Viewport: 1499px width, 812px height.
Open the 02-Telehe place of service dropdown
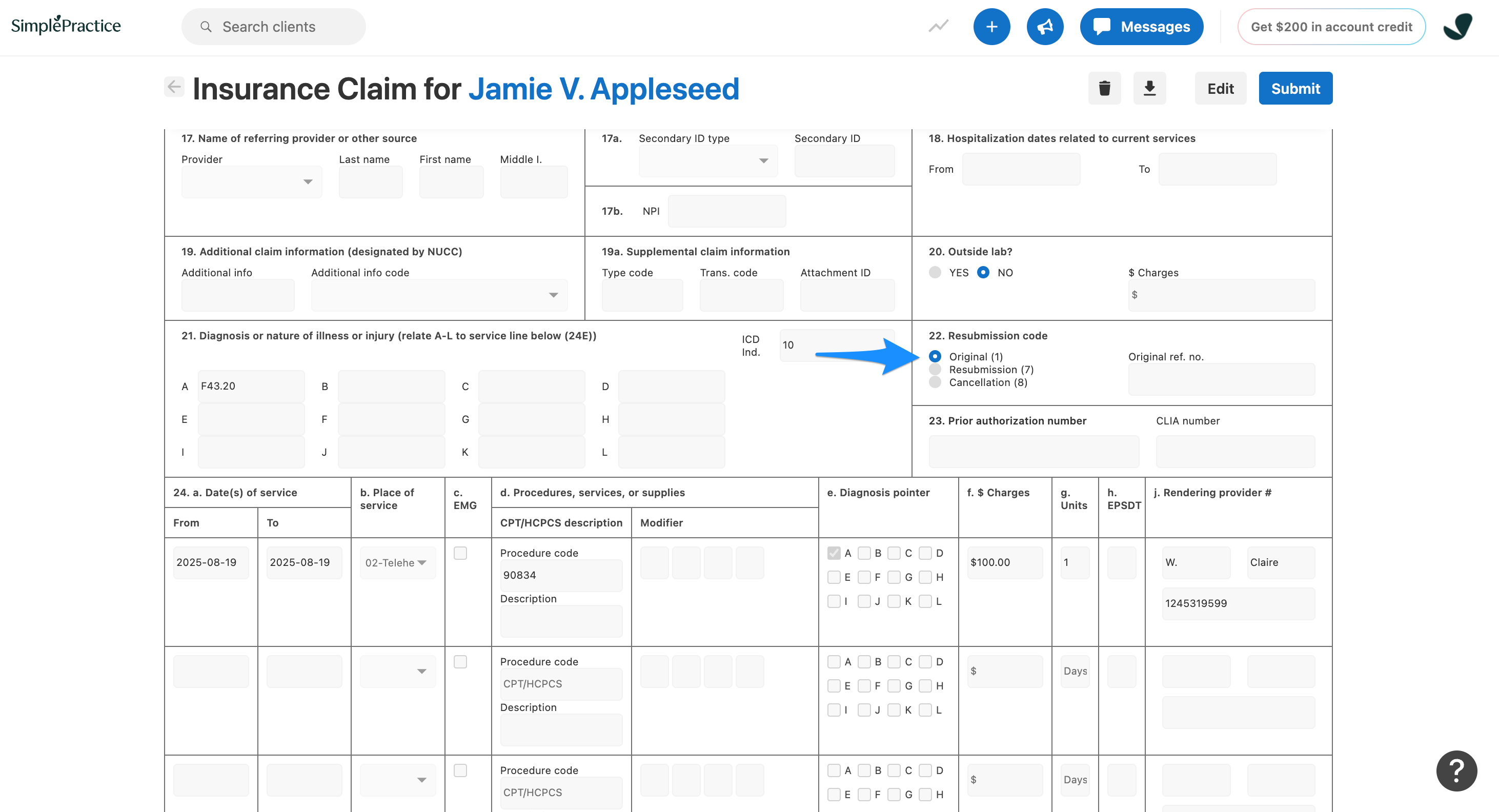pyautogui.click(x=397, y=563)
